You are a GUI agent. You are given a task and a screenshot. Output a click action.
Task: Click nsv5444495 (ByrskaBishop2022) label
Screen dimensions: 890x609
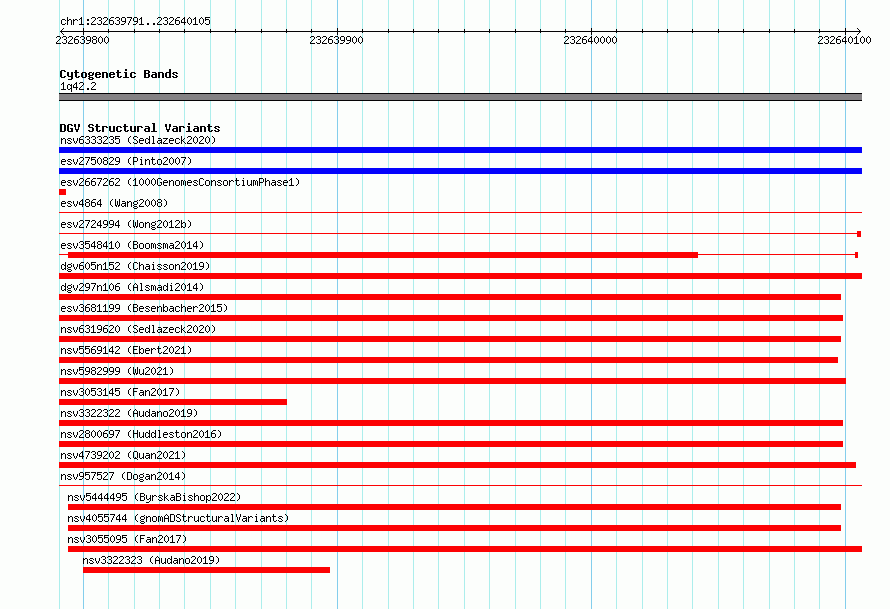click(154, 497)
